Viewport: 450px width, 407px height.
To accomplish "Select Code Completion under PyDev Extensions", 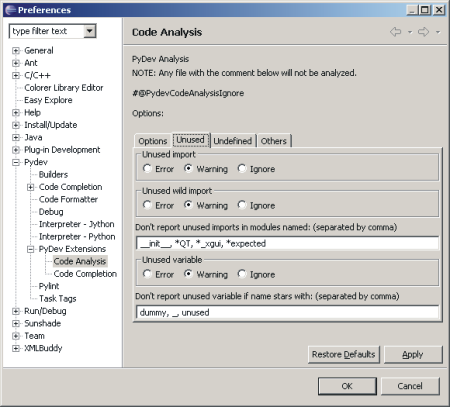I will pos(85,274).
